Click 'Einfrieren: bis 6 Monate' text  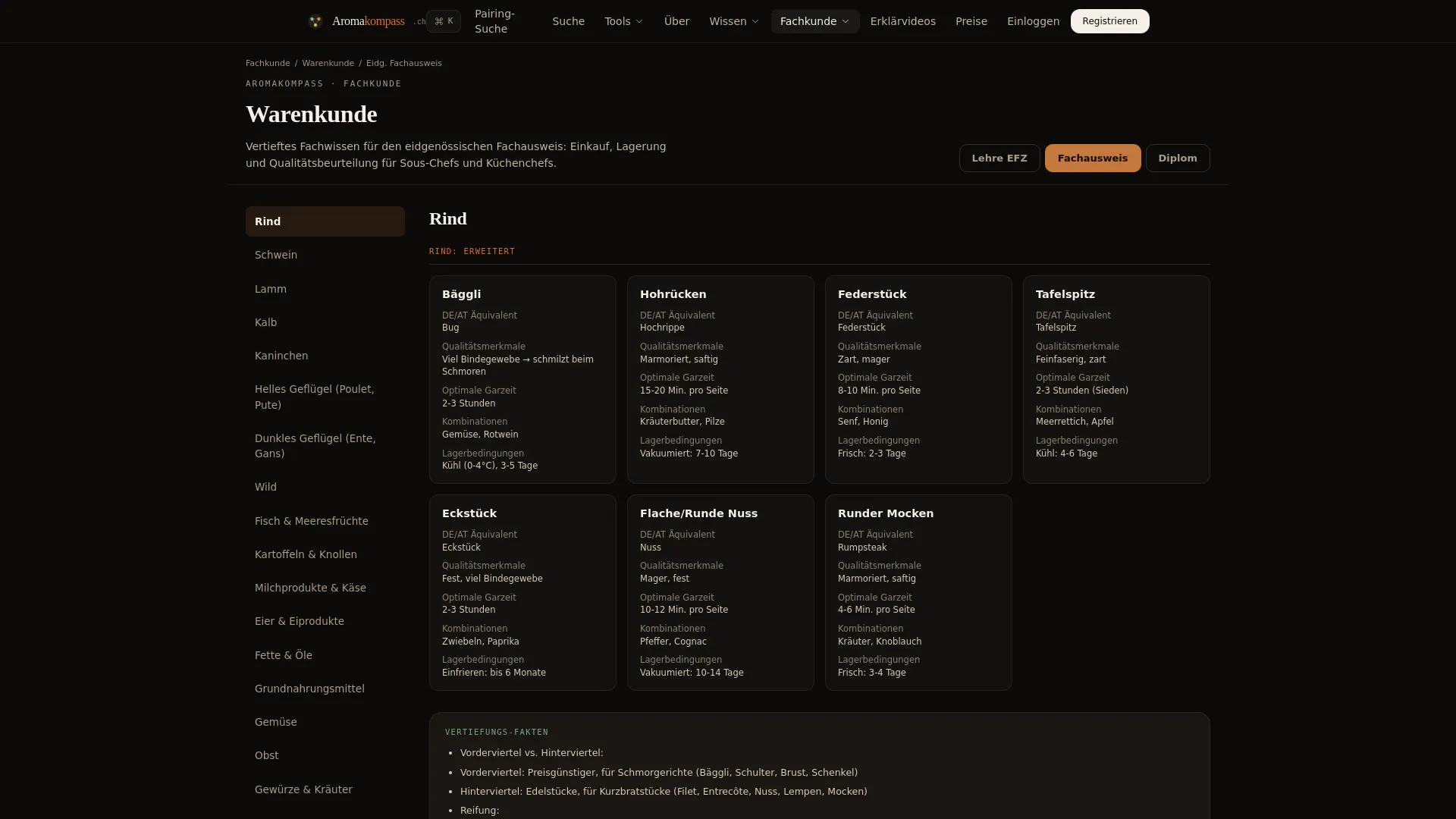494,673
